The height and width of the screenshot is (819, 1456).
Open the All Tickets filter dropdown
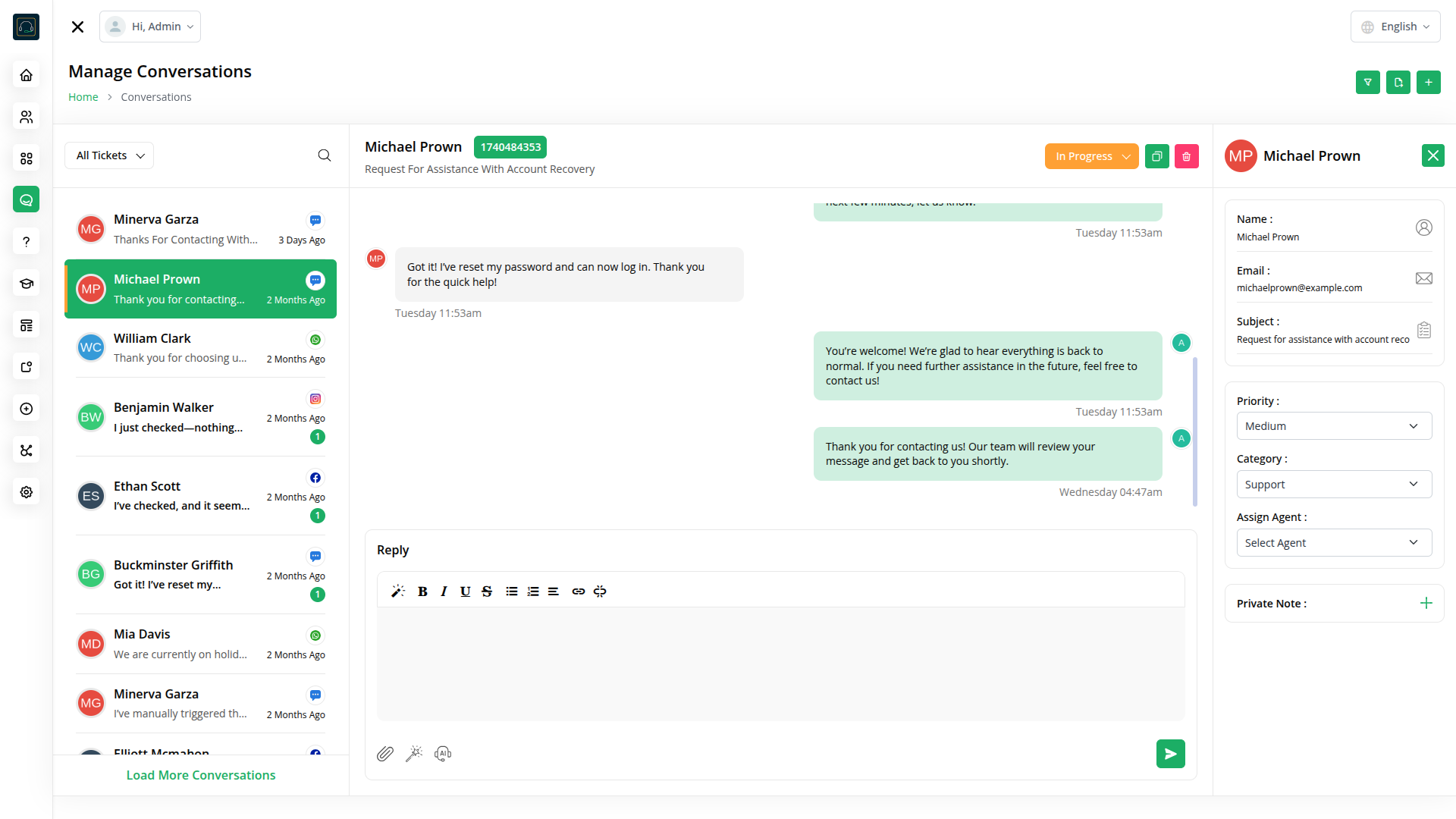click(x=109, y=155)
